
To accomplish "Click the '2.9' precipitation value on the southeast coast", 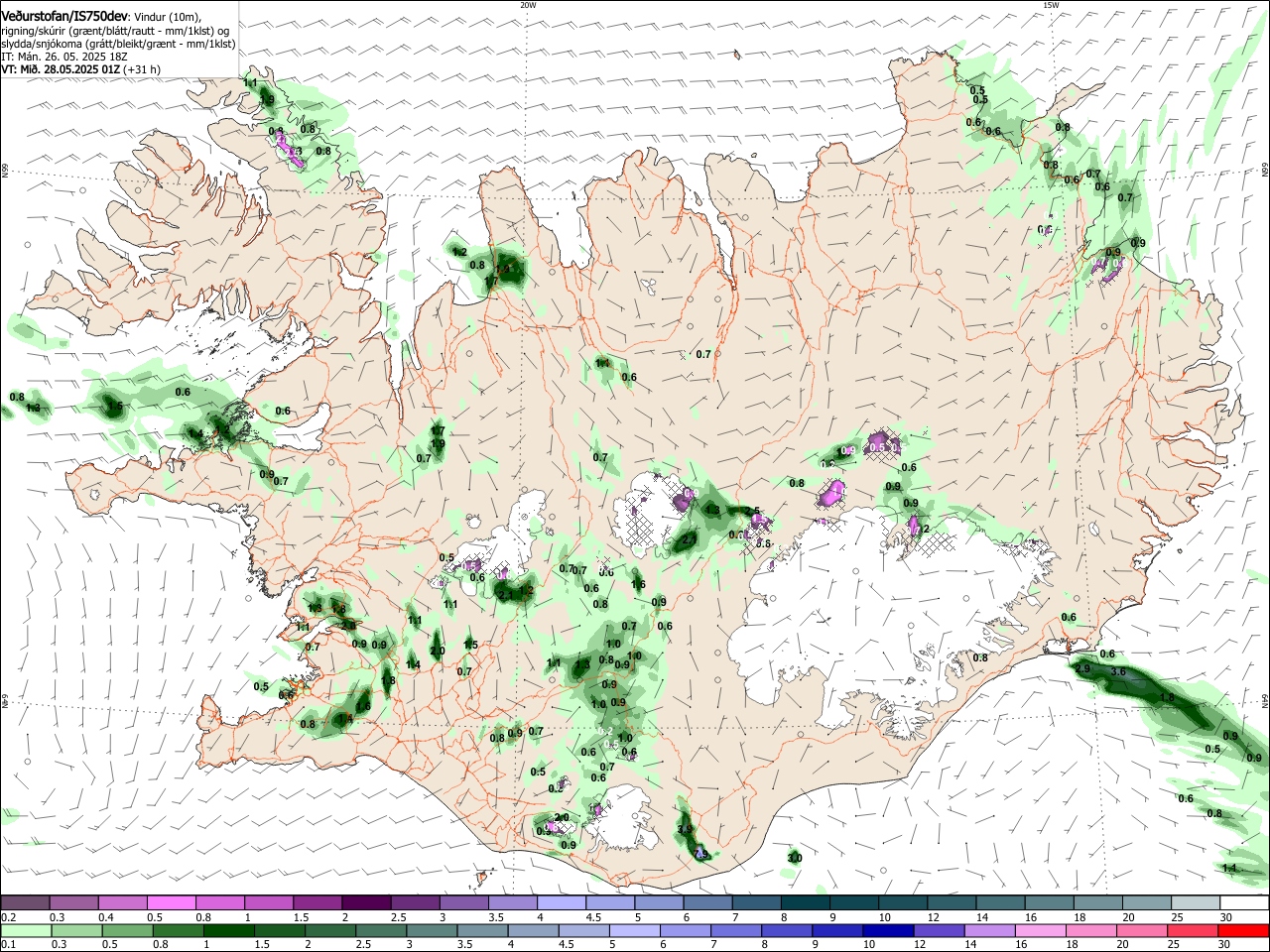I will (x=1082, y=669).
